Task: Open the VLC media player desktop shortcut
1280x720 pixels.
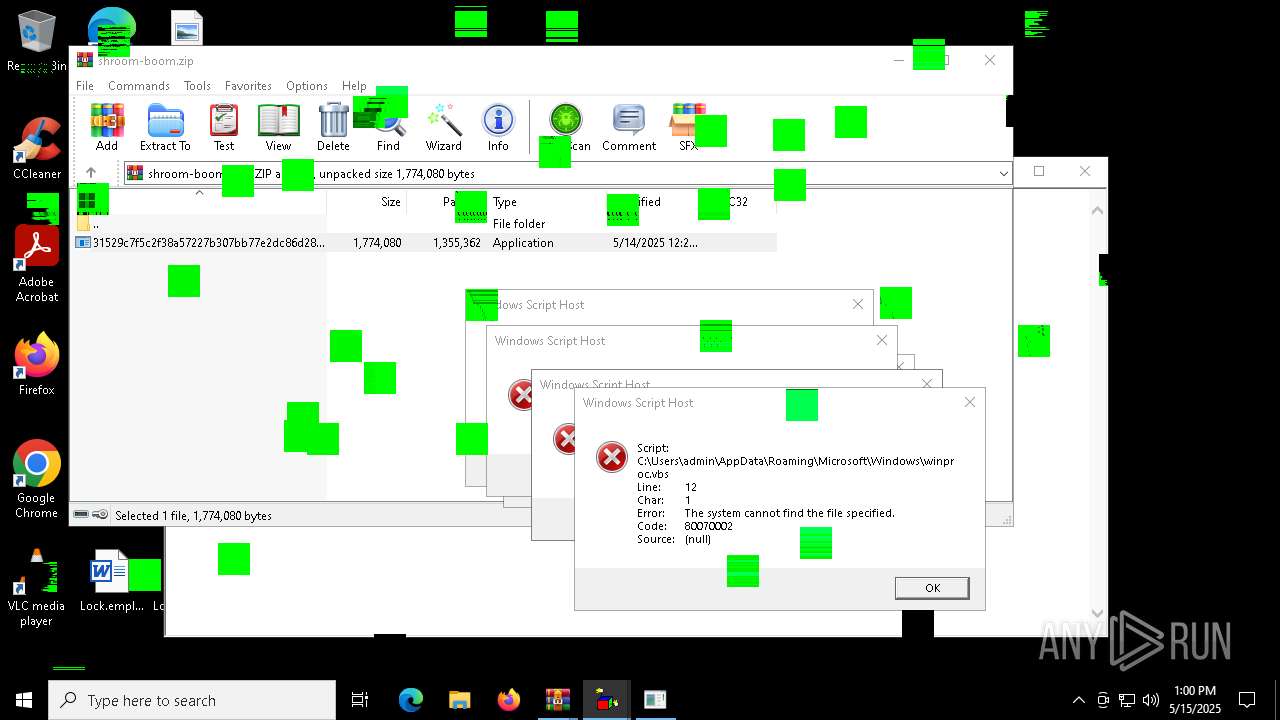Action: pos(36,588)
